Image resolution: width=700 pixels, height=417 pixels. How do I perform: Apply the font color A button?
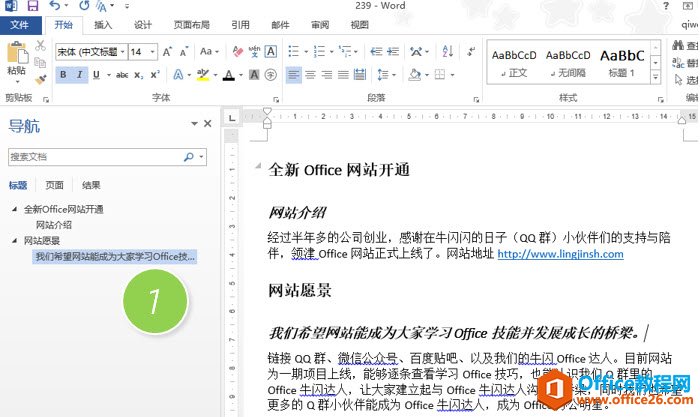point(229,75)
